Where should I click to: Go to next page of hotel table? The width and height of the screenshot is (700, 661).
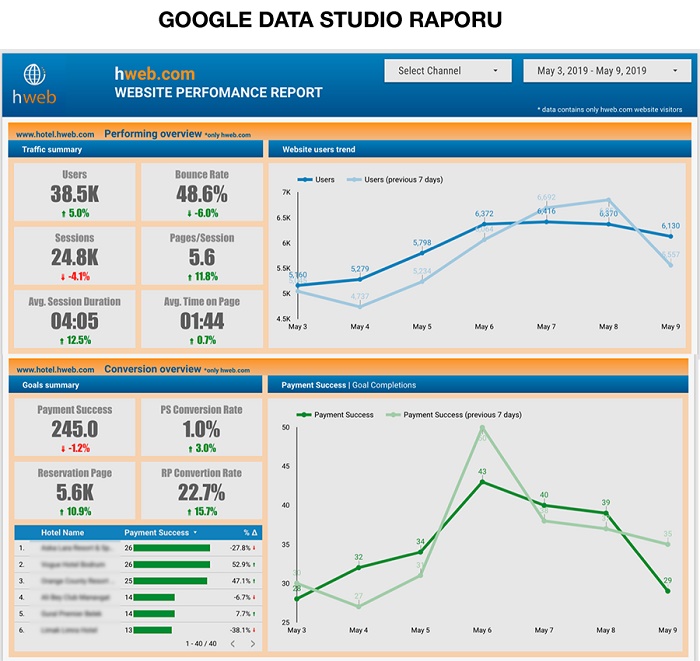tap(252, 643)
